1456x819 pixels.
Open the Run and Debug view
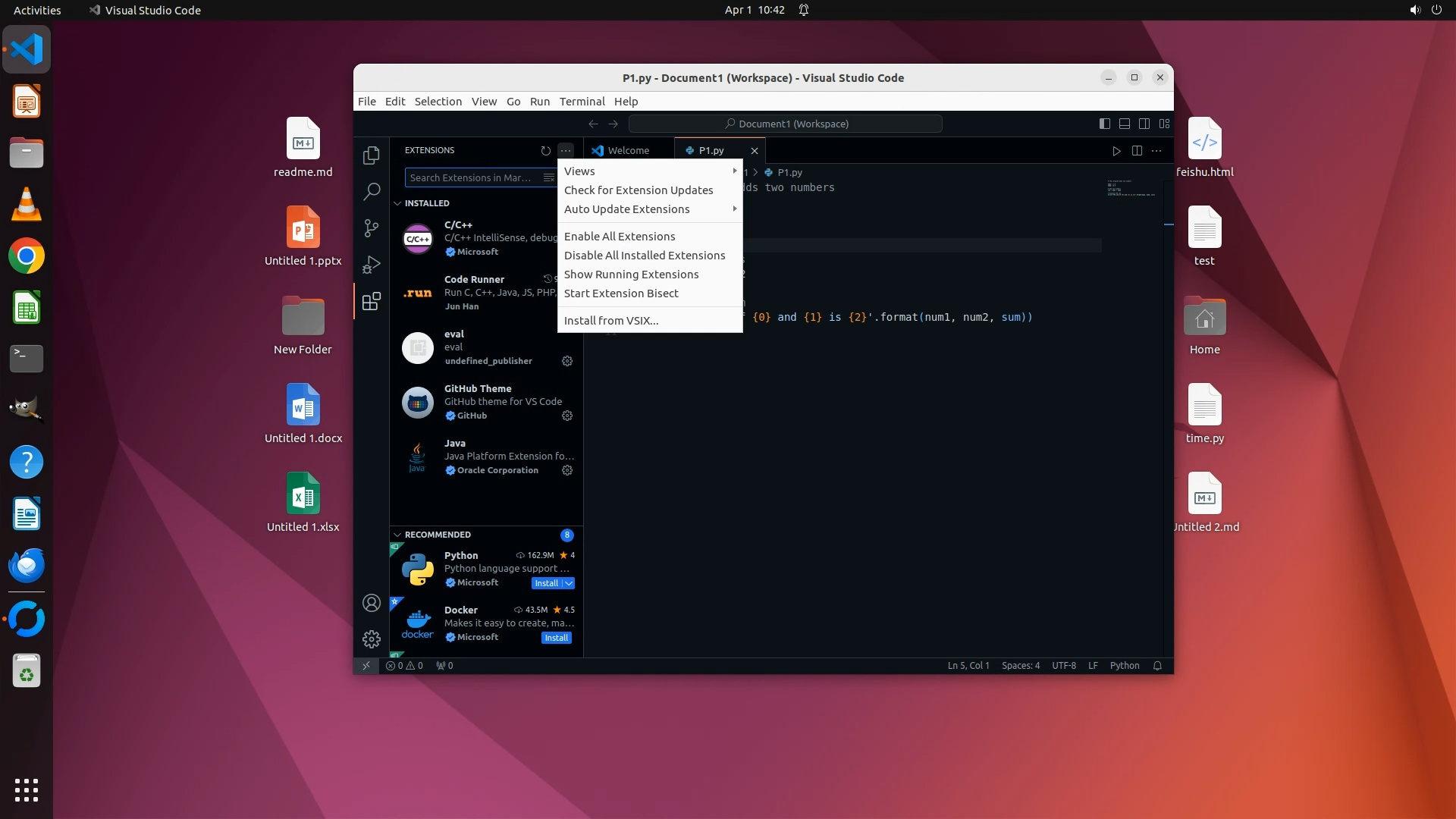pos(371,265)
